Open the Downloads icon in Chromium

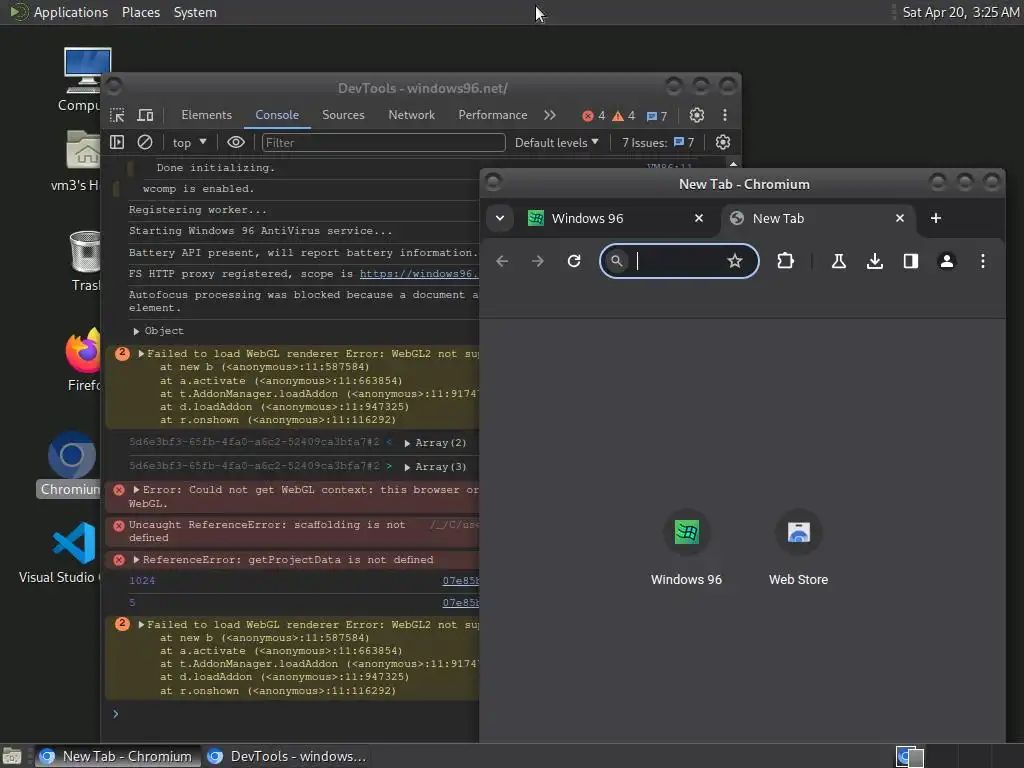pyautogui.click(x=874, y=261)
